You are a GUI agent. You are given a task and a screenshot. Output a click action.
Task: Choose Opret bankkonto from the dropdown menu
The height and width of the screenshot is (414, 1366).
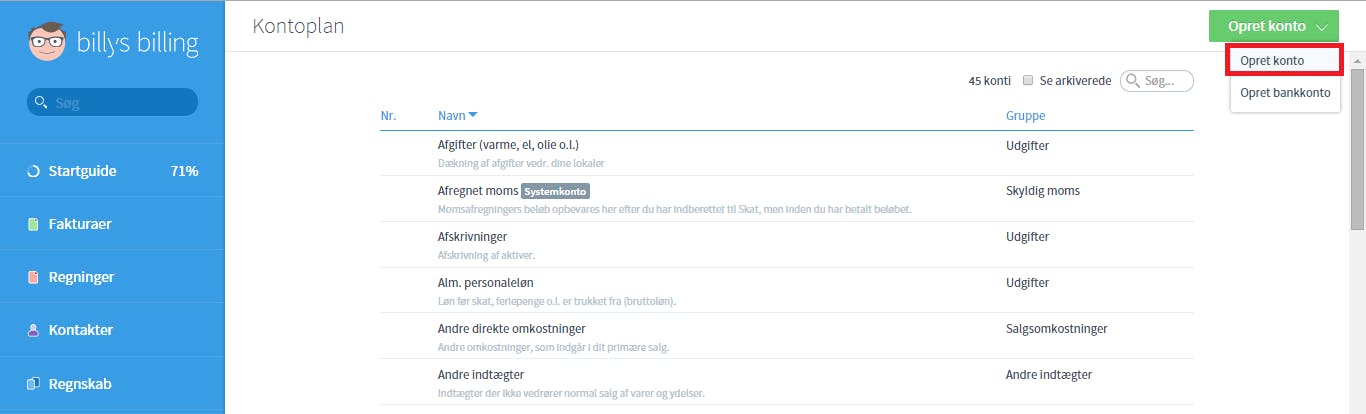point(1285,92)
